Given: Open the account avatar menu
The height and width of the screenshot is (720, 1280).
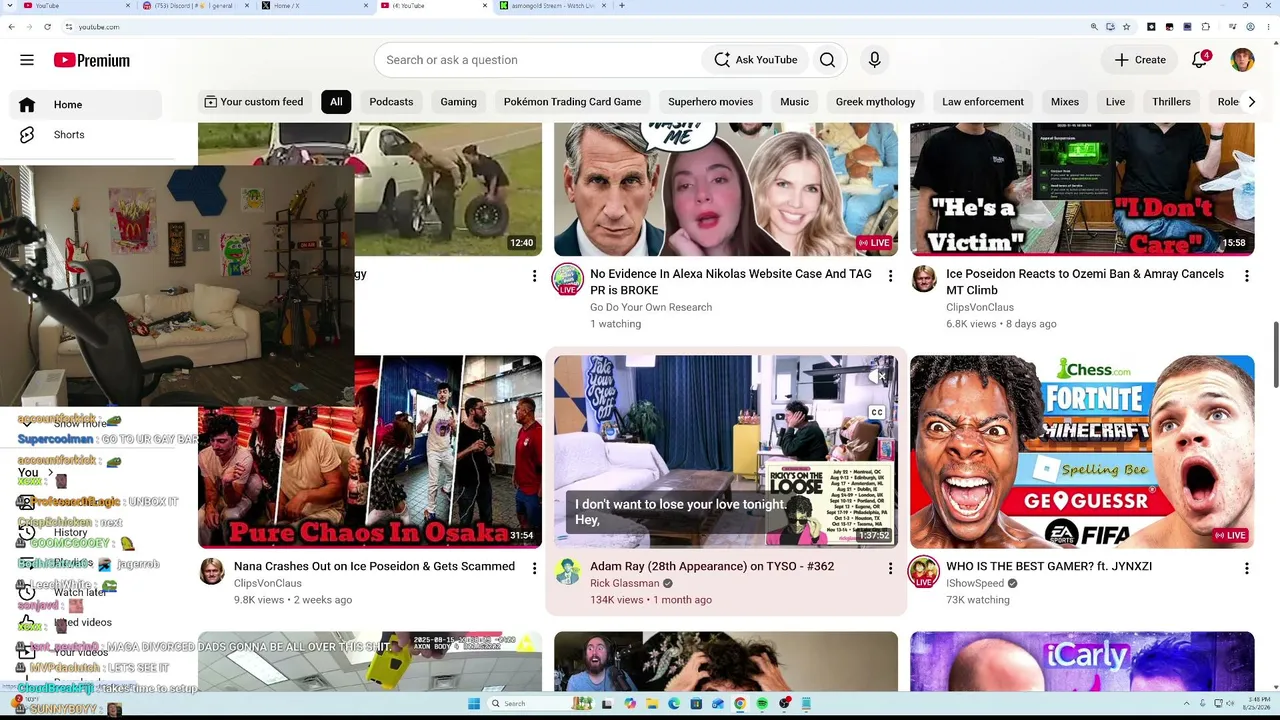Looking at the screenshot, I should tap(1242, 60).
